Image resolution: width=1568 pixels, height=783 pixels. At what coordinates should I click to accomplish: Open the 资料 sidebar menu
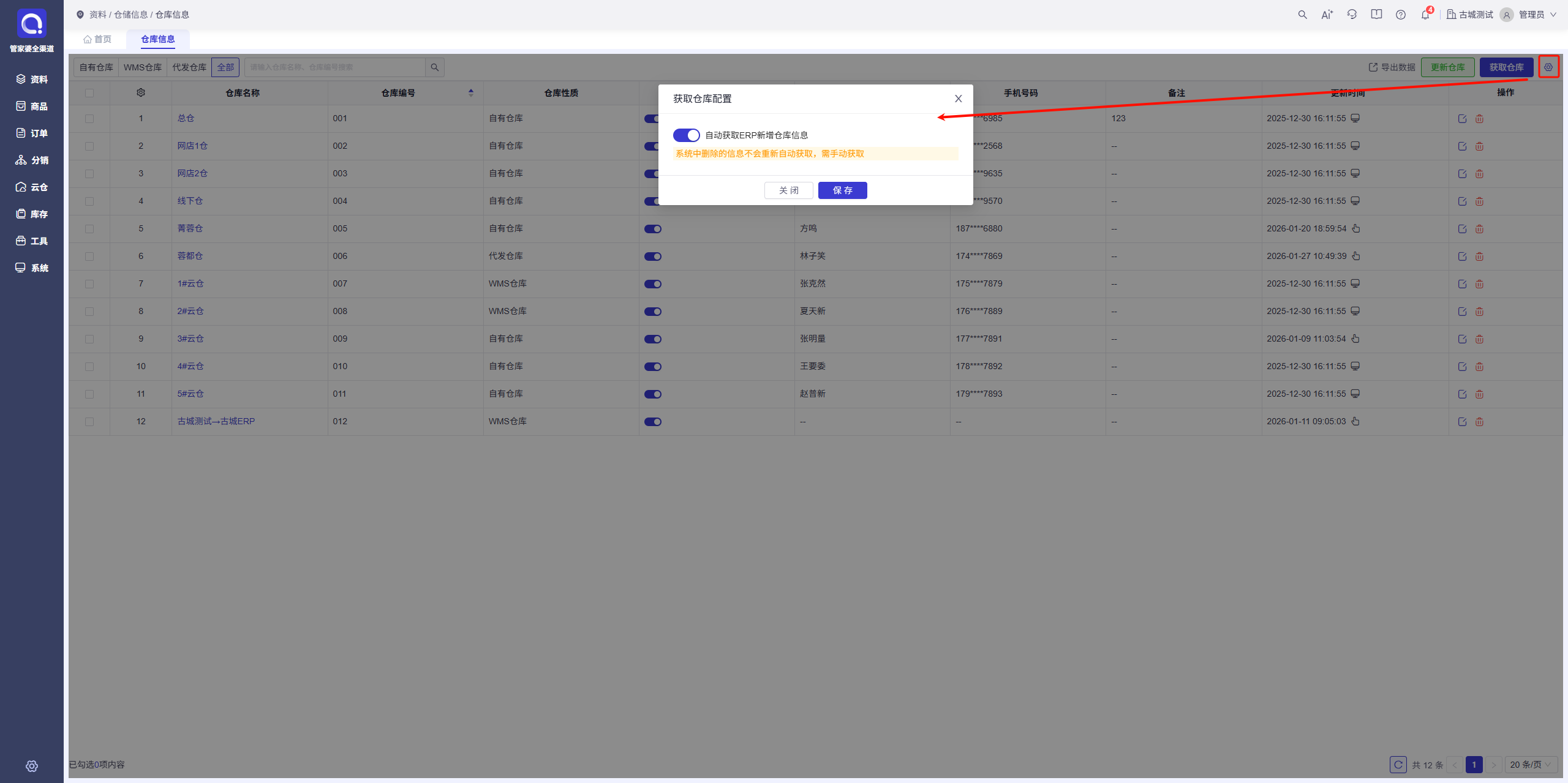coord(32,79)
